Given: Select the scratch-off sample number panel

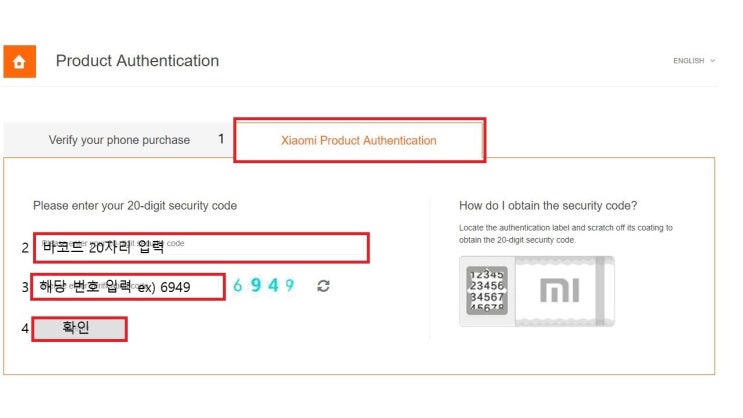Looking at the screenshot, I should click(487, 291).
